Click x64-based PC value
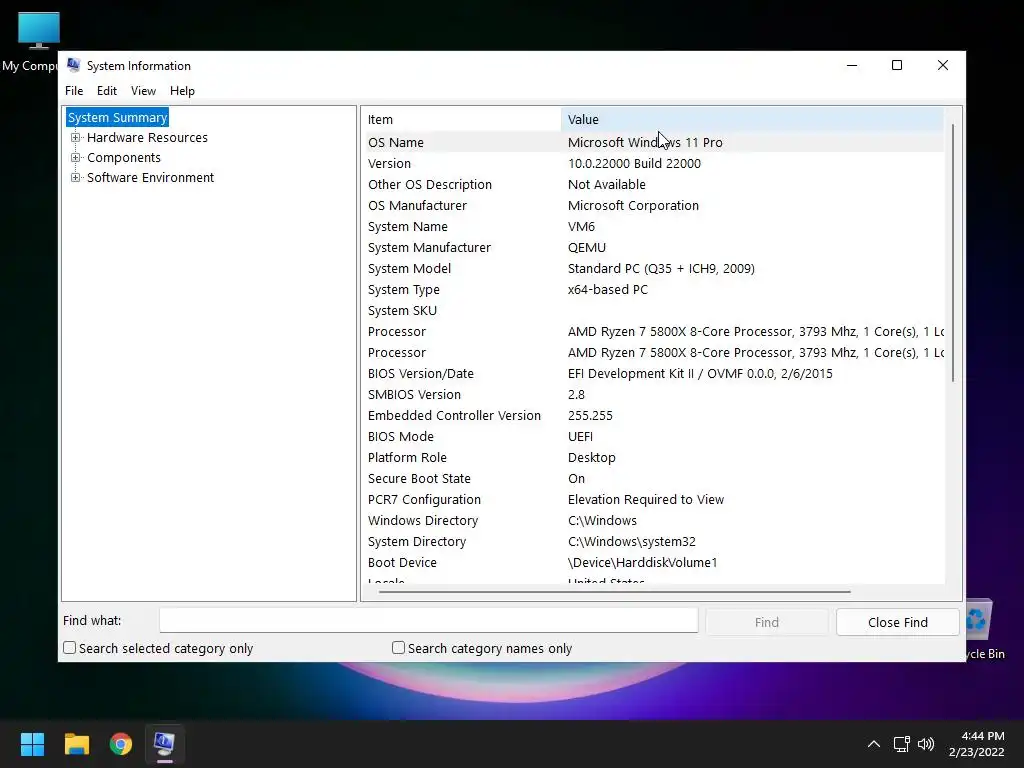Image resolution: width=1024 pixels, height=768 pixels. coord(607,289)
